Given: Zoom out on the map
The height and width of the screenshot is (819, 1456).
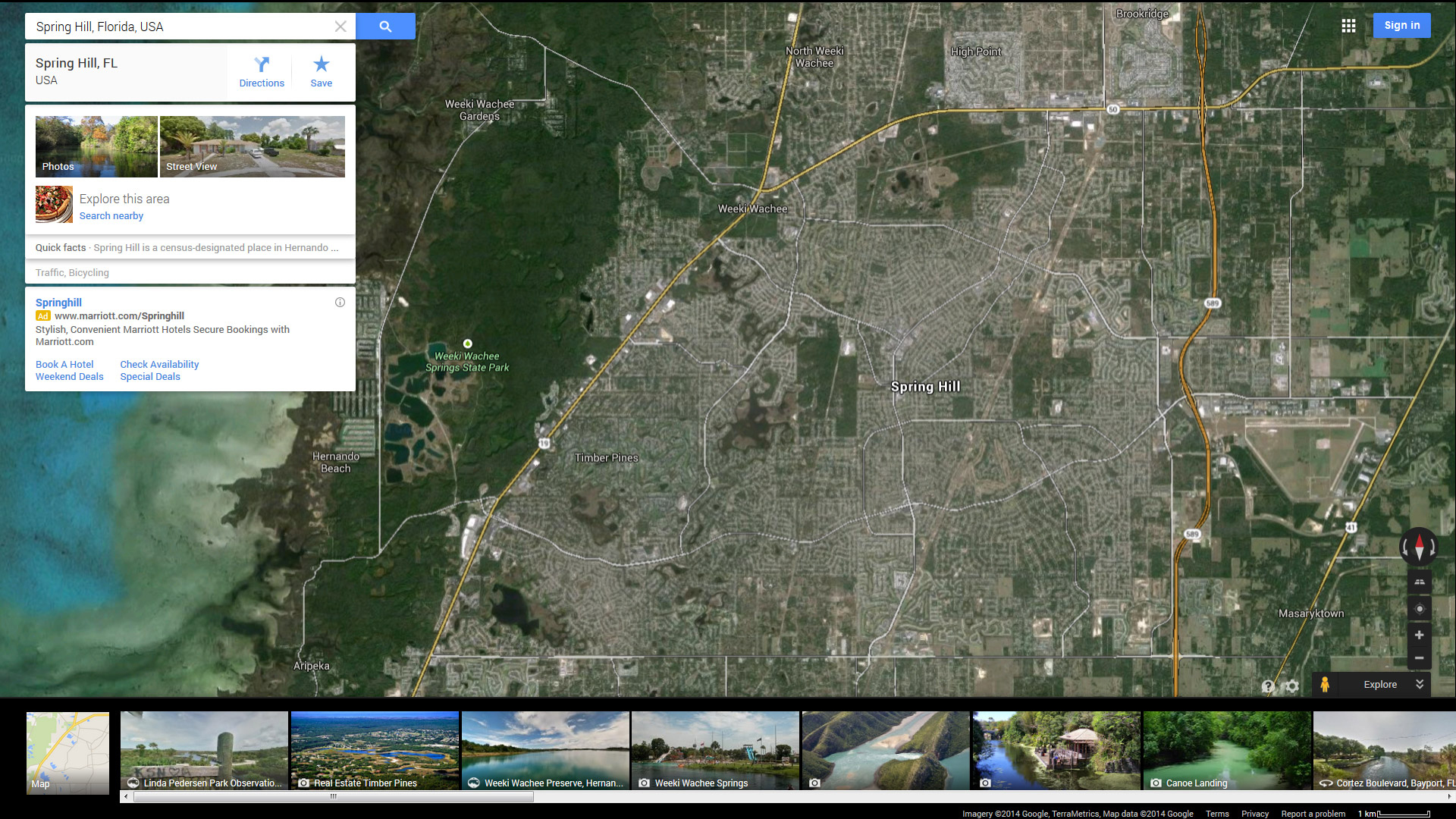Looking at the screenshot, I should [x=1419, y=658].
